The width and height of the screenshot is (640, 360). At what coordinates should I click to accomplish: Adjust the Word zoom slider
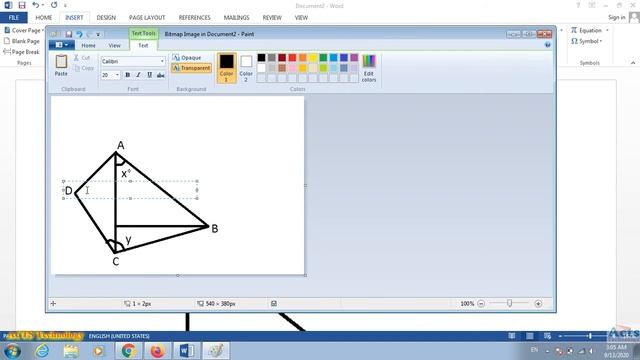pyautogui.click(x=590, y=336)
